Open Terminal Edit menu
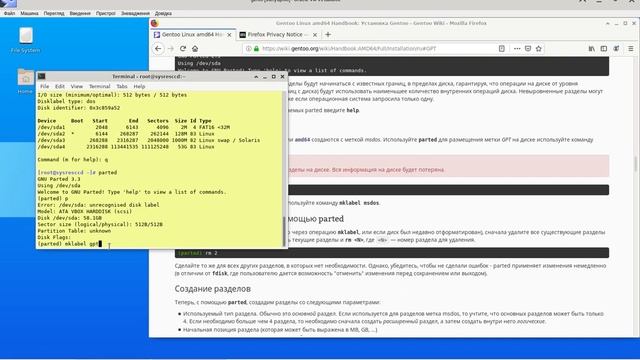640x360 pixels. click(60, 87)
